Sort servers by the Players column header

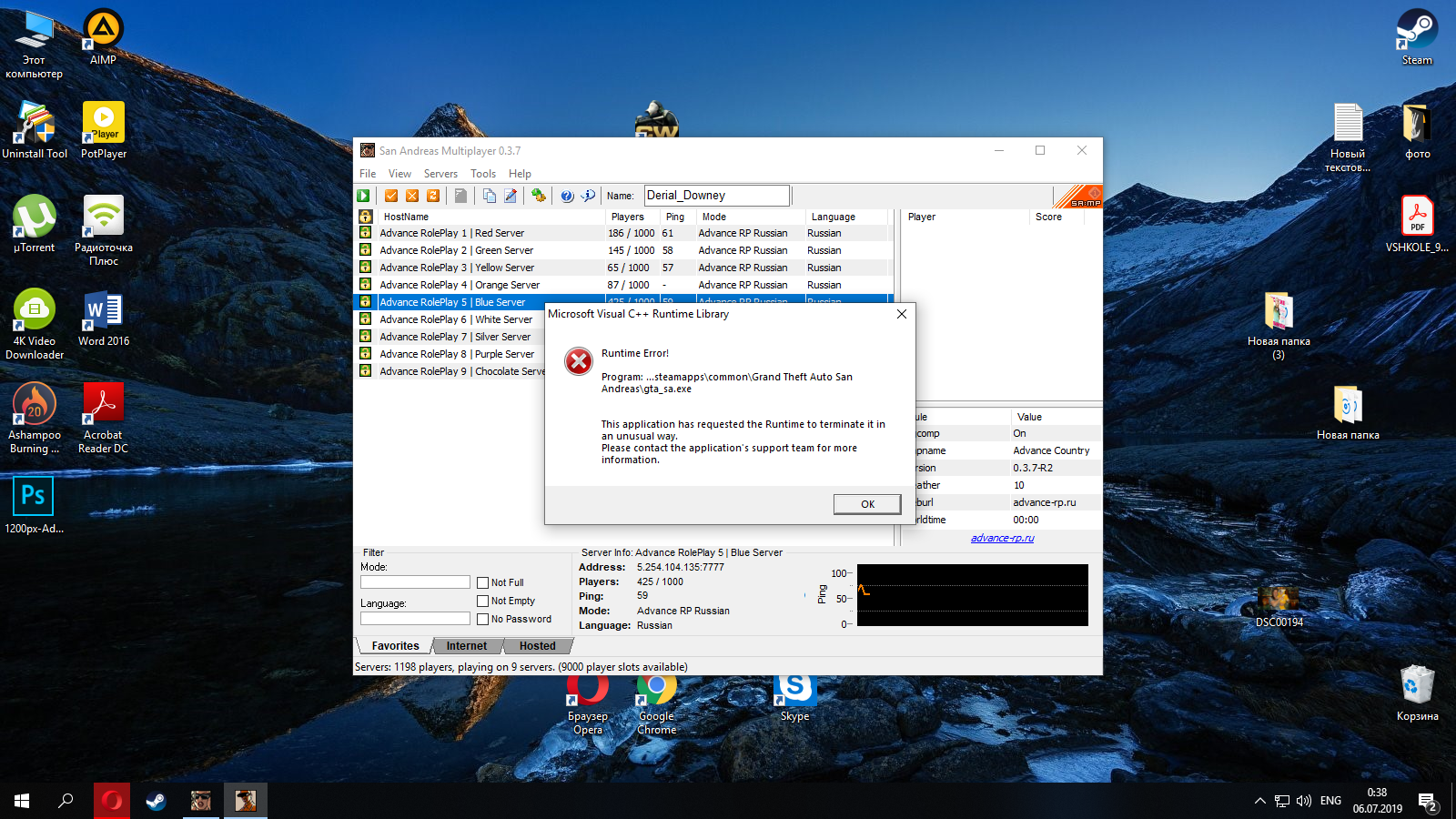coord(632,217)
